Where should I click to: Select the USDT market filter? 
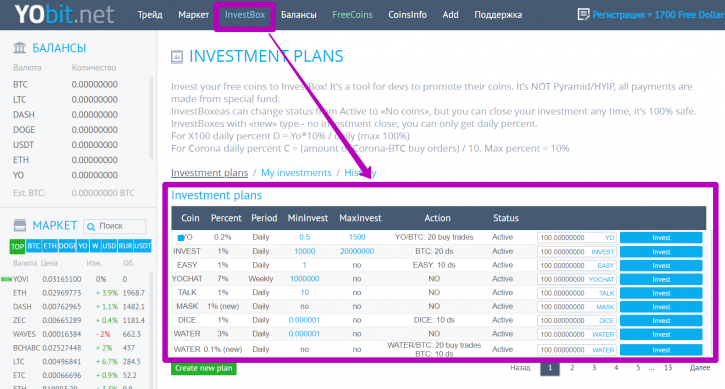coord(142,246)
